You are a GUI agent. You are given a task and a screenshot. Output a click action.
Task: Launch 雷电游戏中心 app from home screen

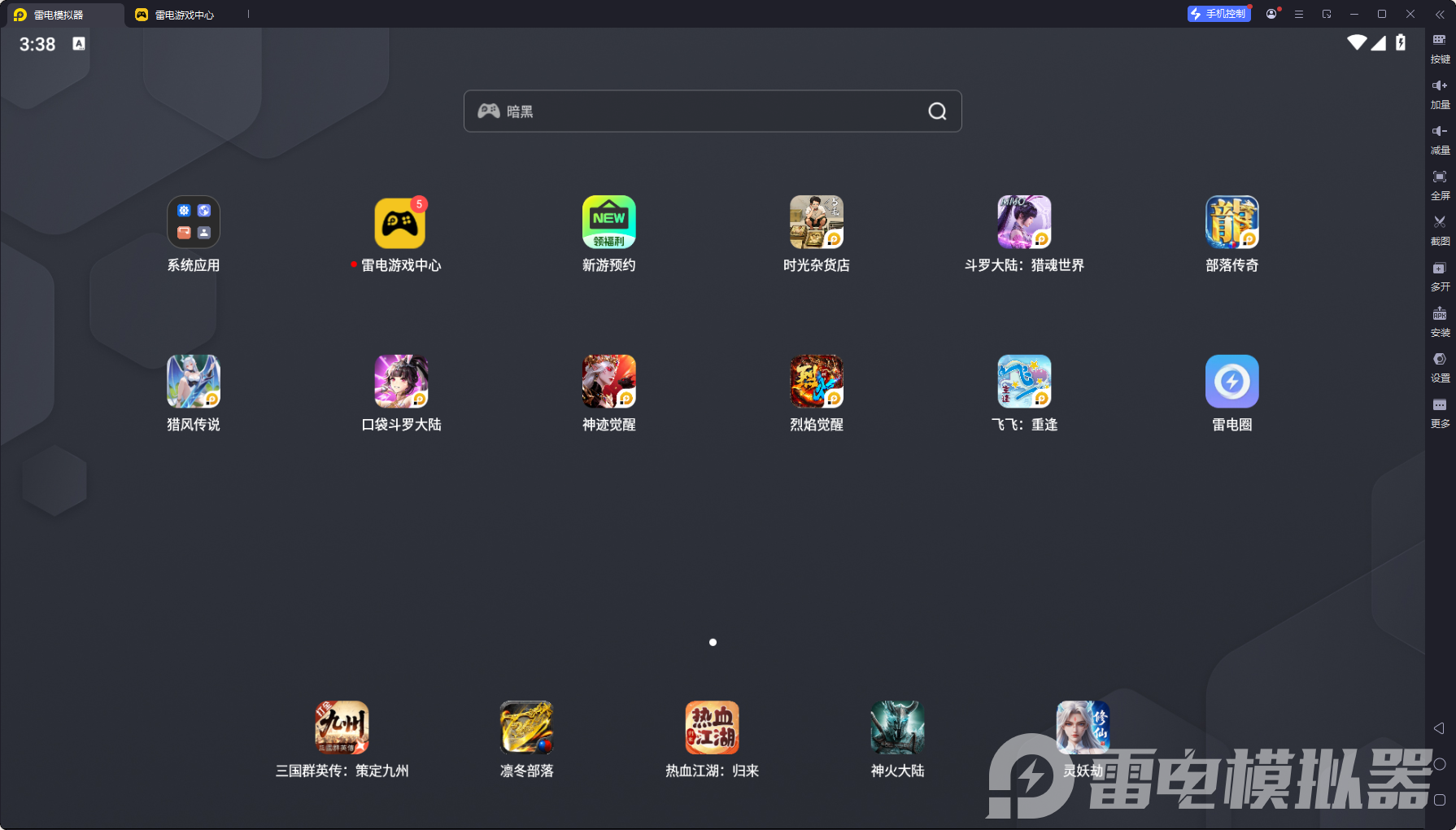[400, 222]
